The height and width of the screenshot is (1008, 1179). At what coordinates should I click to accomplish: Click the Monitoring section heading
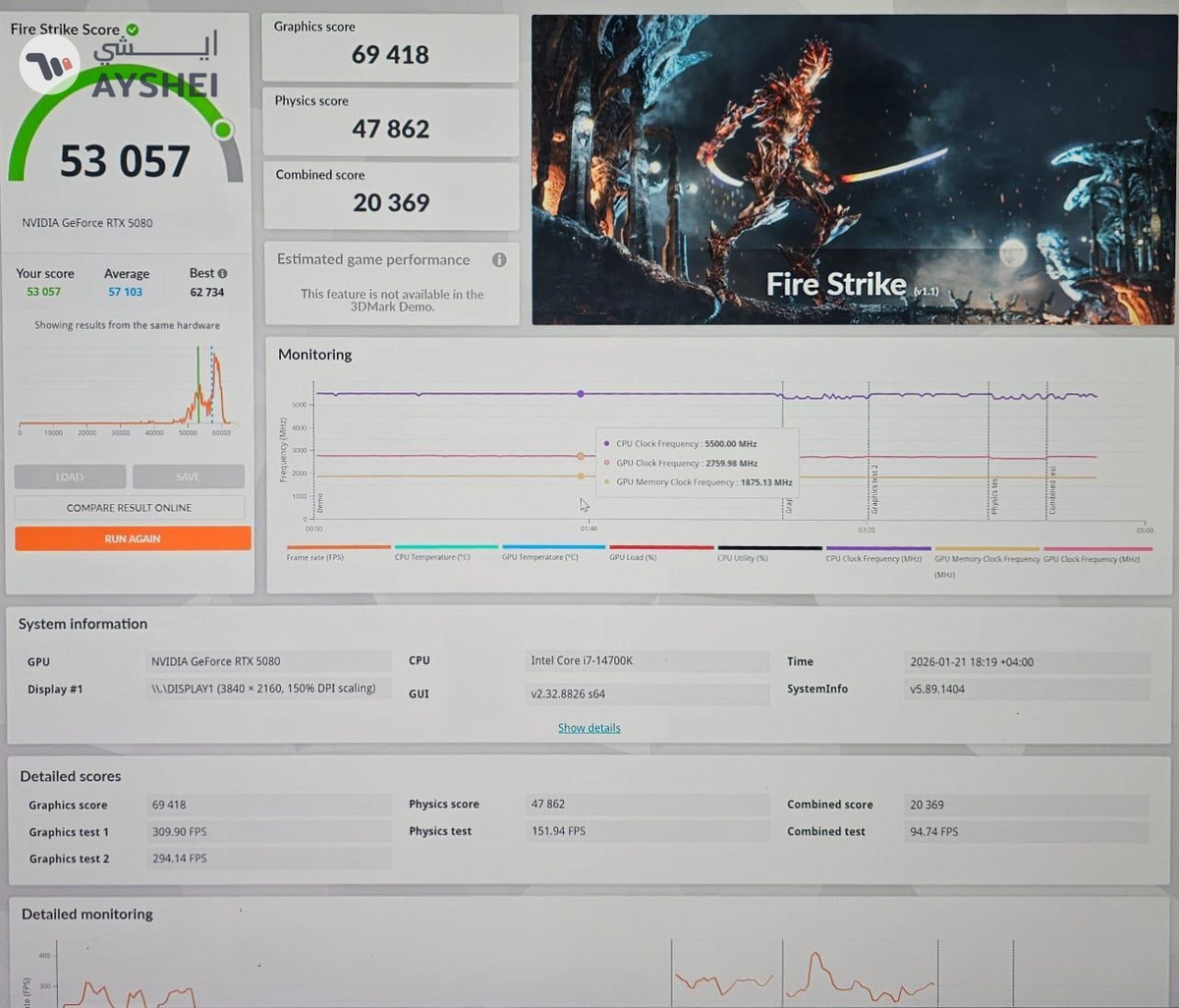coord(314,355)
